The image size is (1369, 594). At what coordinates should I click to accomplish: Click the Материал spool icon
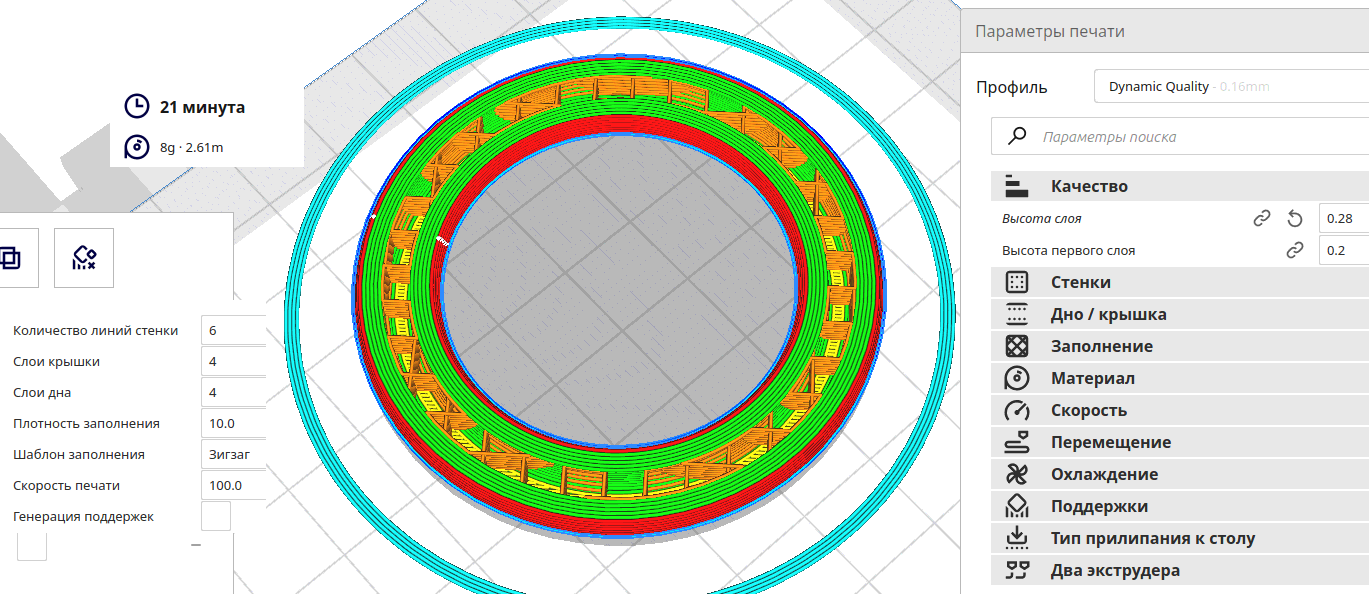pyautogui.click(x=1016, y=378)
